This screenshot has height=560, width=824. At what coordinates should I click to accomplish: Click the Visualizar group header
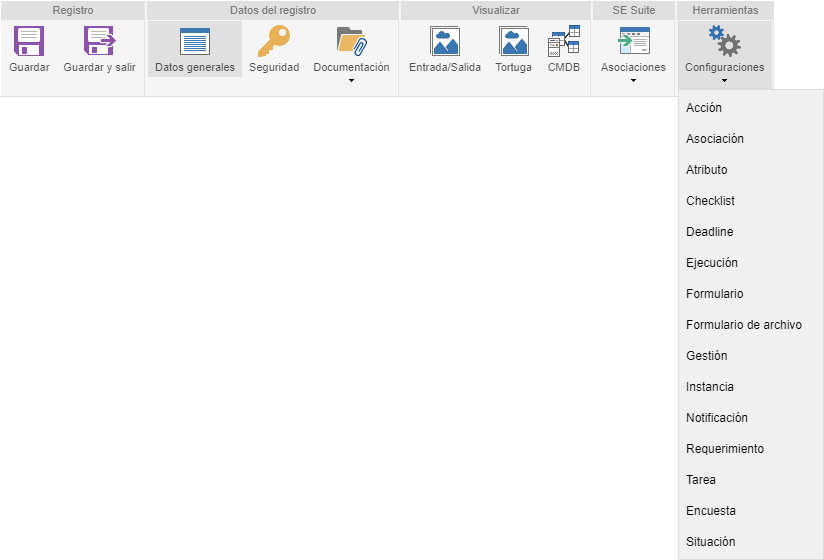click(496, 10)
